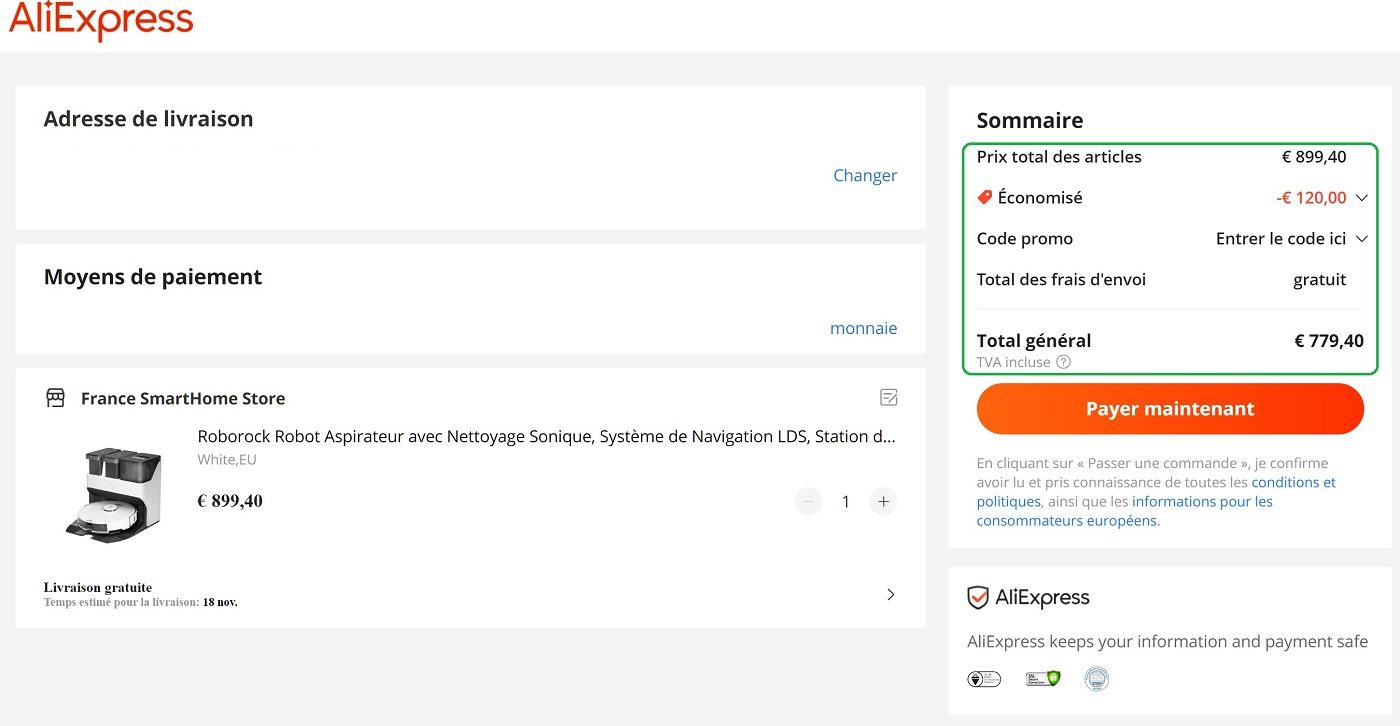Viewport: 1400px width, 726px height.
Task: Open the note icon for the store order
Action: [x=888, y=398]
